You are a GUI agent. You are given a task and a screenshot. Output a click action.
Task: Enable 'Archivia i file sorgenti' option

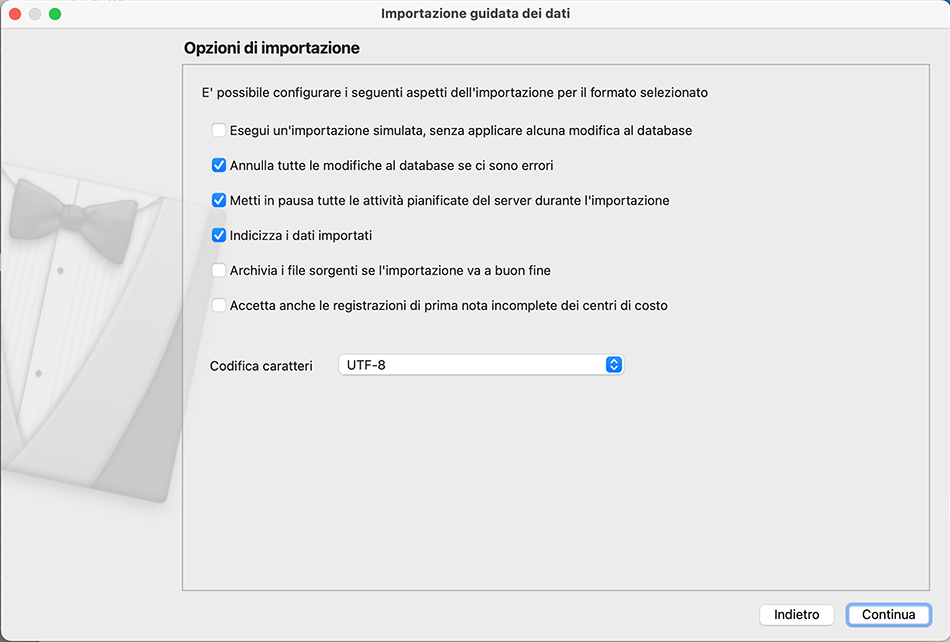coord(219,270)
